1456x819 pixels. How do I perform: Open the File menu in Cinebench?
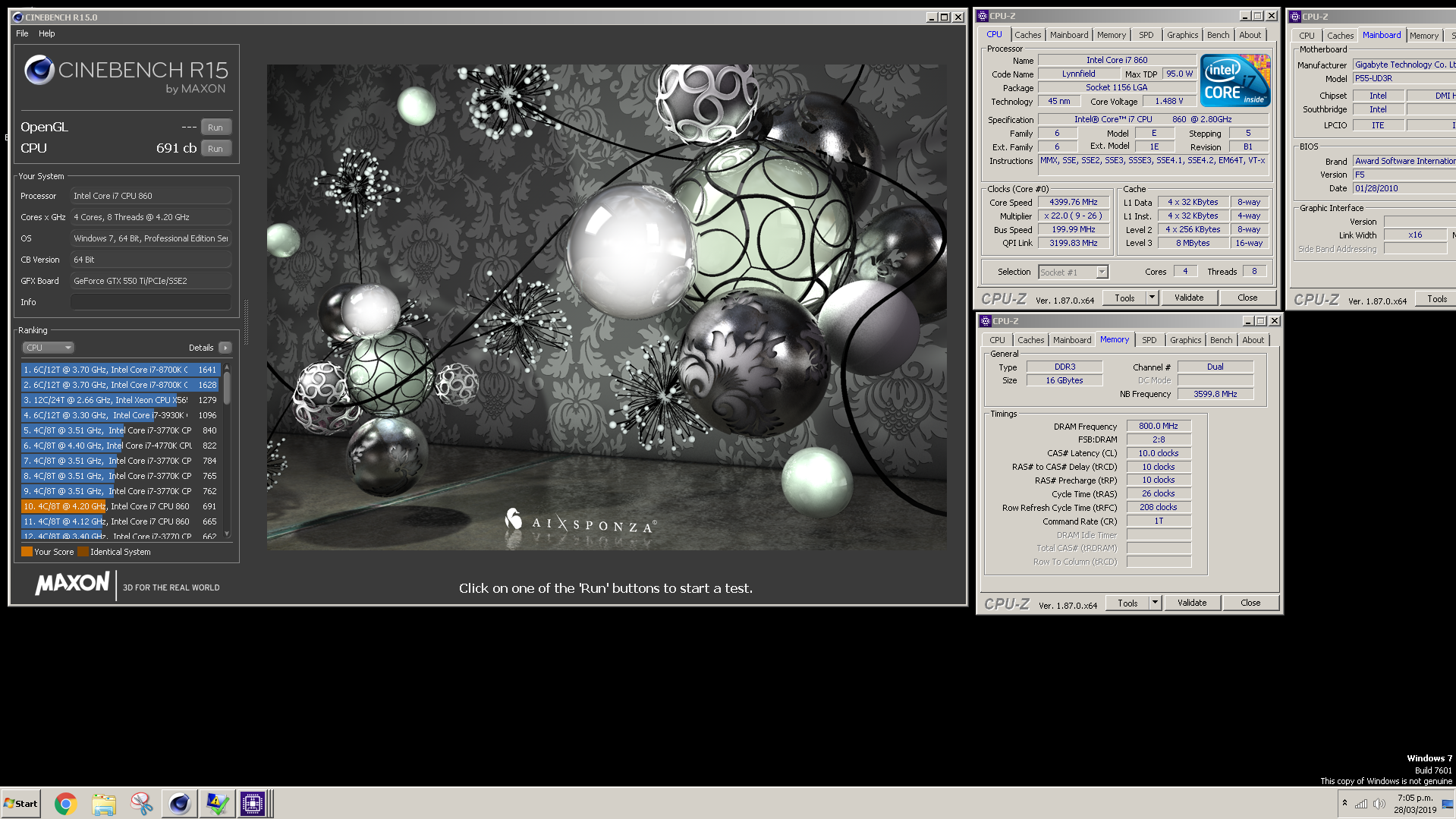click(22, 33)
